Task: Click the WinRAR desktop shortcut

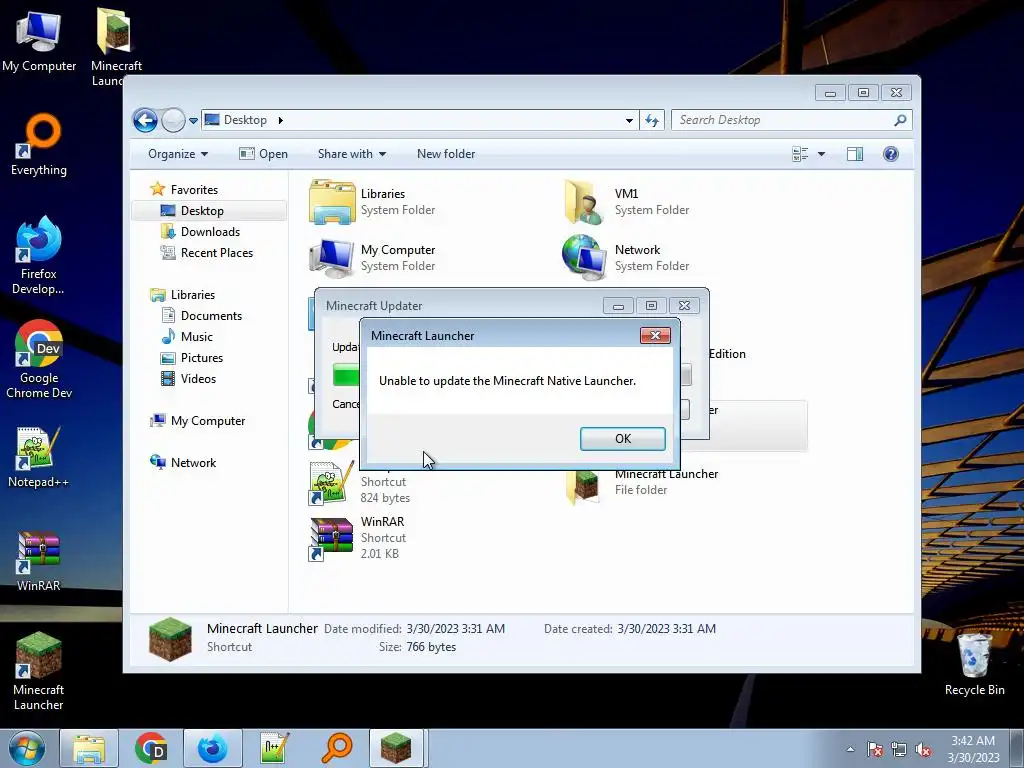Action: (x=39, y=560)
